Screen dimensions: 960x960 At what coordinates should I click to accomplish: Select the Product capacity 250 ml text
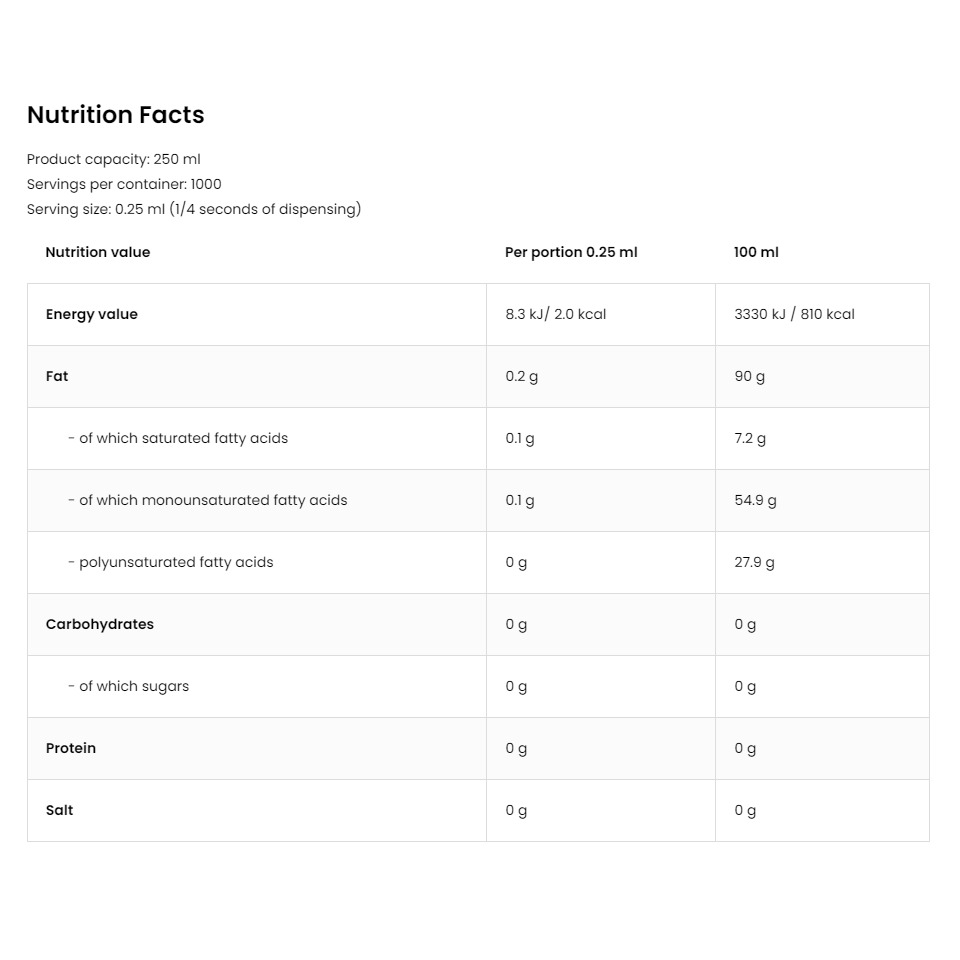tap(114, 159)
